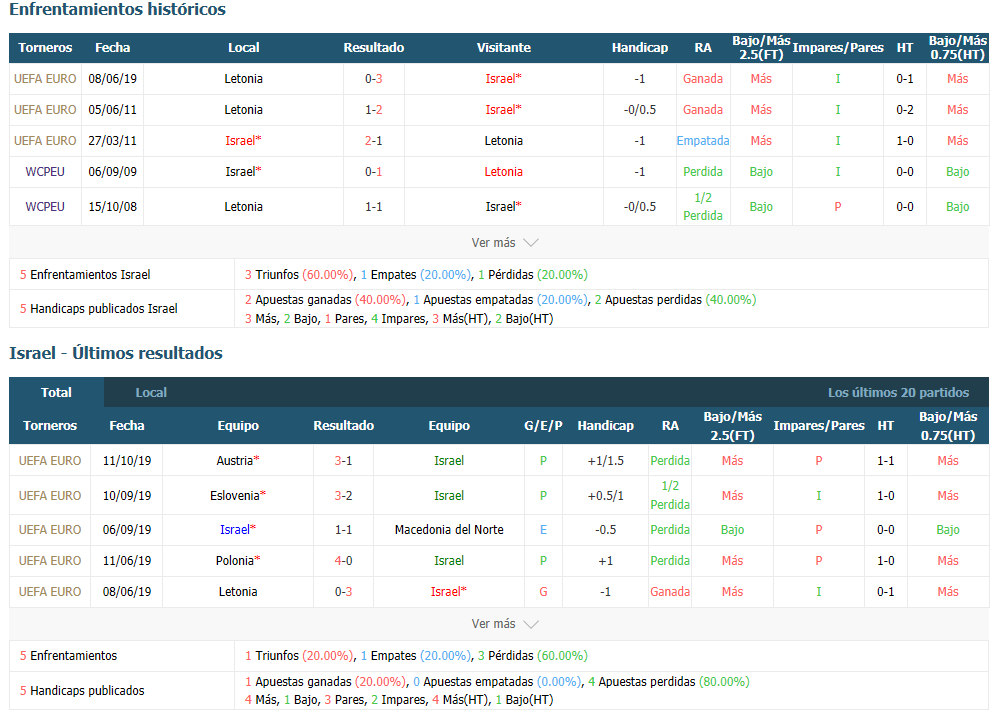Viewport: 996px width, 721px height.
Task: Expand Ver más under Israel Últimos resultados
Action: pyautogui.click(x=504, y=624)
